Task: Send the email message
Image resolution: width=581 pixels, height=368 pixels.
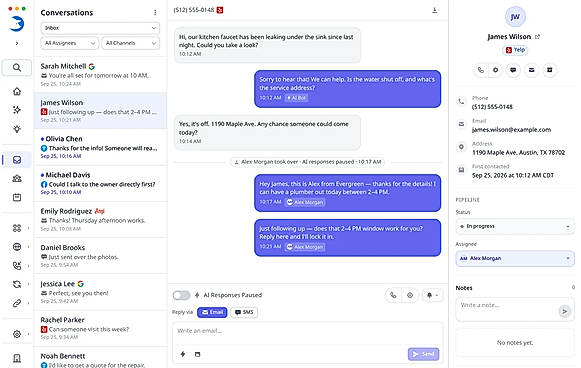Action: click(x=423, y=354)
